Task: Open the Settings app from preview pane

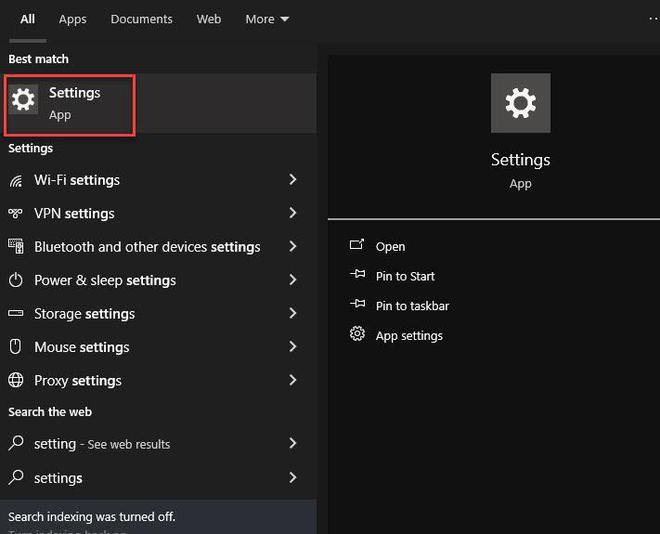Action: pyautogui.click(x=390, y=247)
